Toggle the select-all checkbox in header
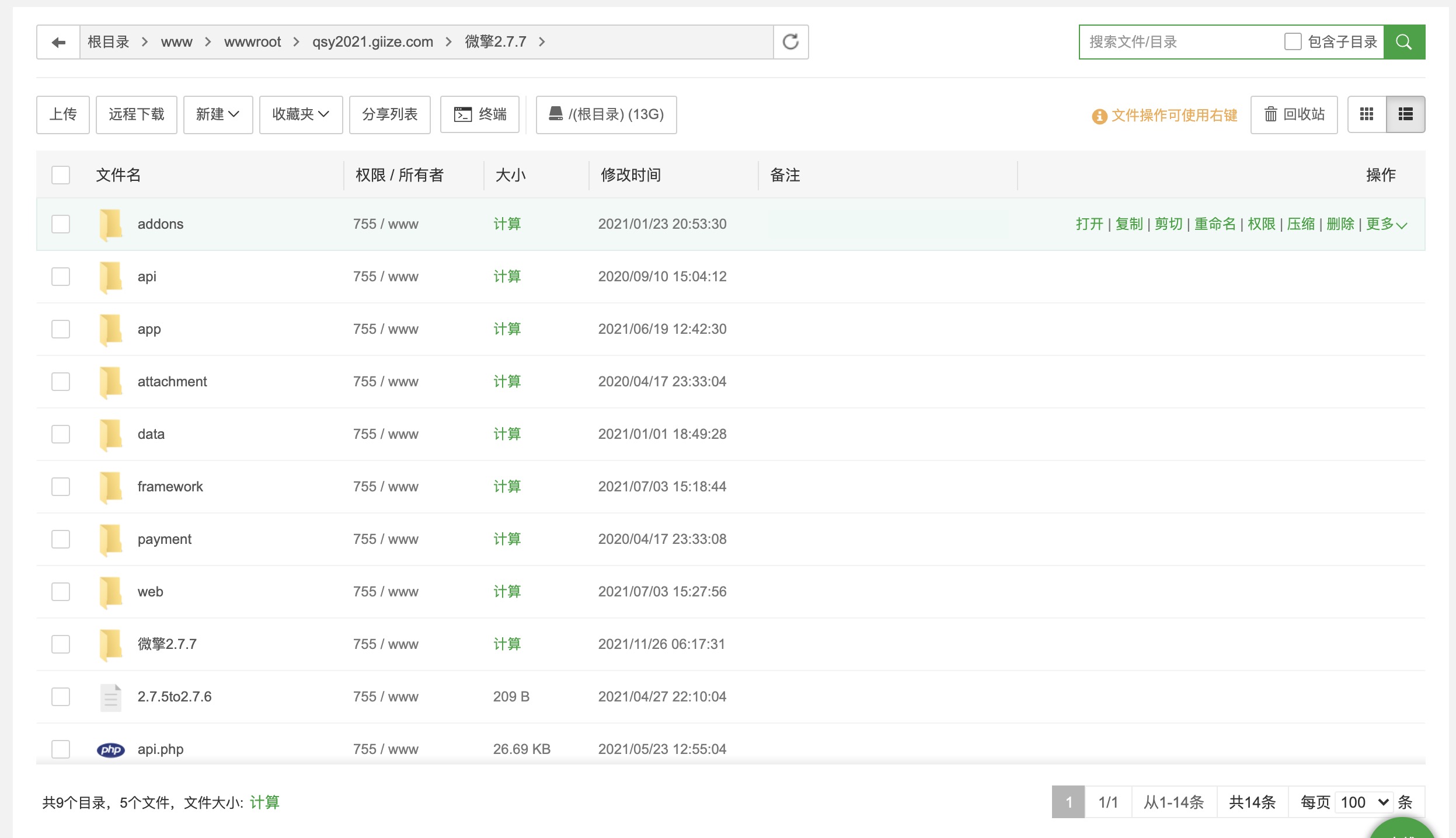Screen dimensions: 1456x838 tap(61, 175)
